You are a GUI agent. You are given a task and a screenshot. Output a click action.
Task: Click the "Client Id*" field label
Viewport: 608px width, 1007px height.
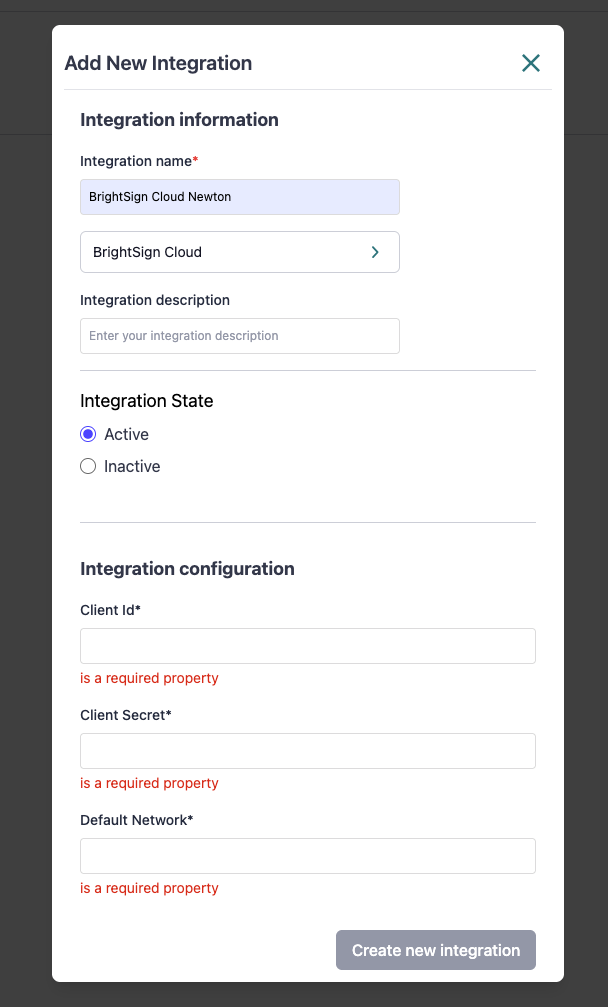(110, 610)
